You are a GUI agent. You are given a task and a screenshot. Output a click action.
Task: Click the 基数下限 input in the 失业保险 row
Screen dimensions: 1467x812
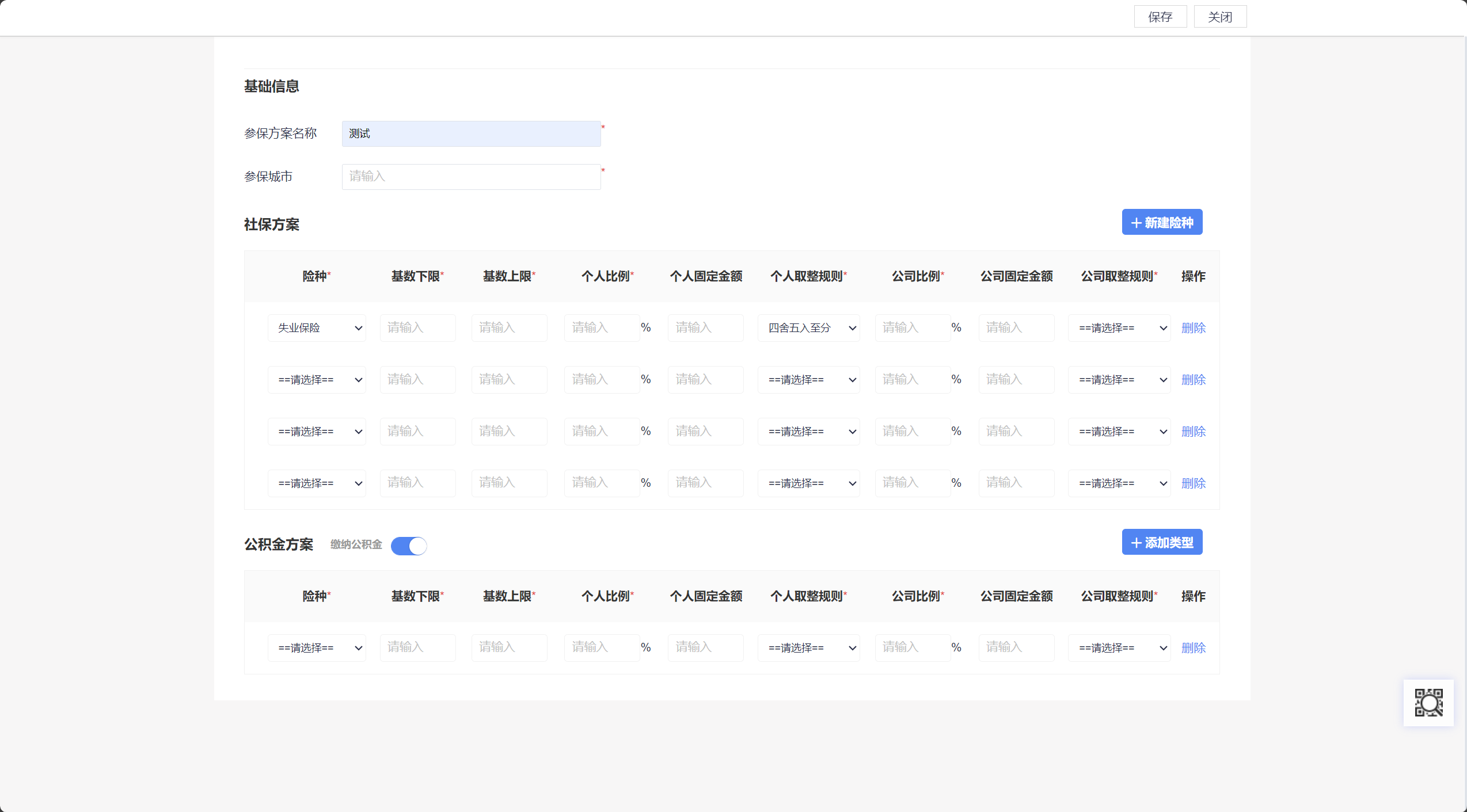click(417, 328)
